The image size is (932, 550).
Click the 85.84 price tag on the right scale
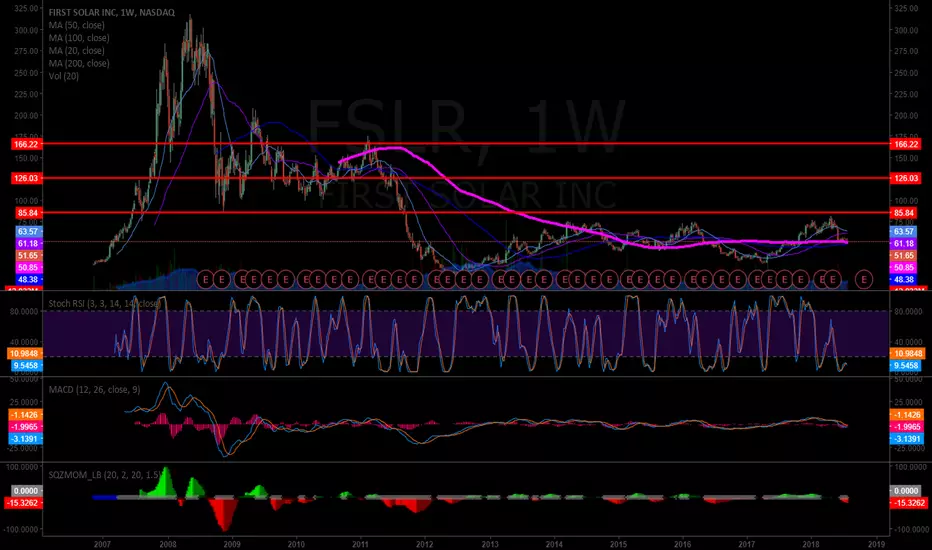click(x=903, y=212)
